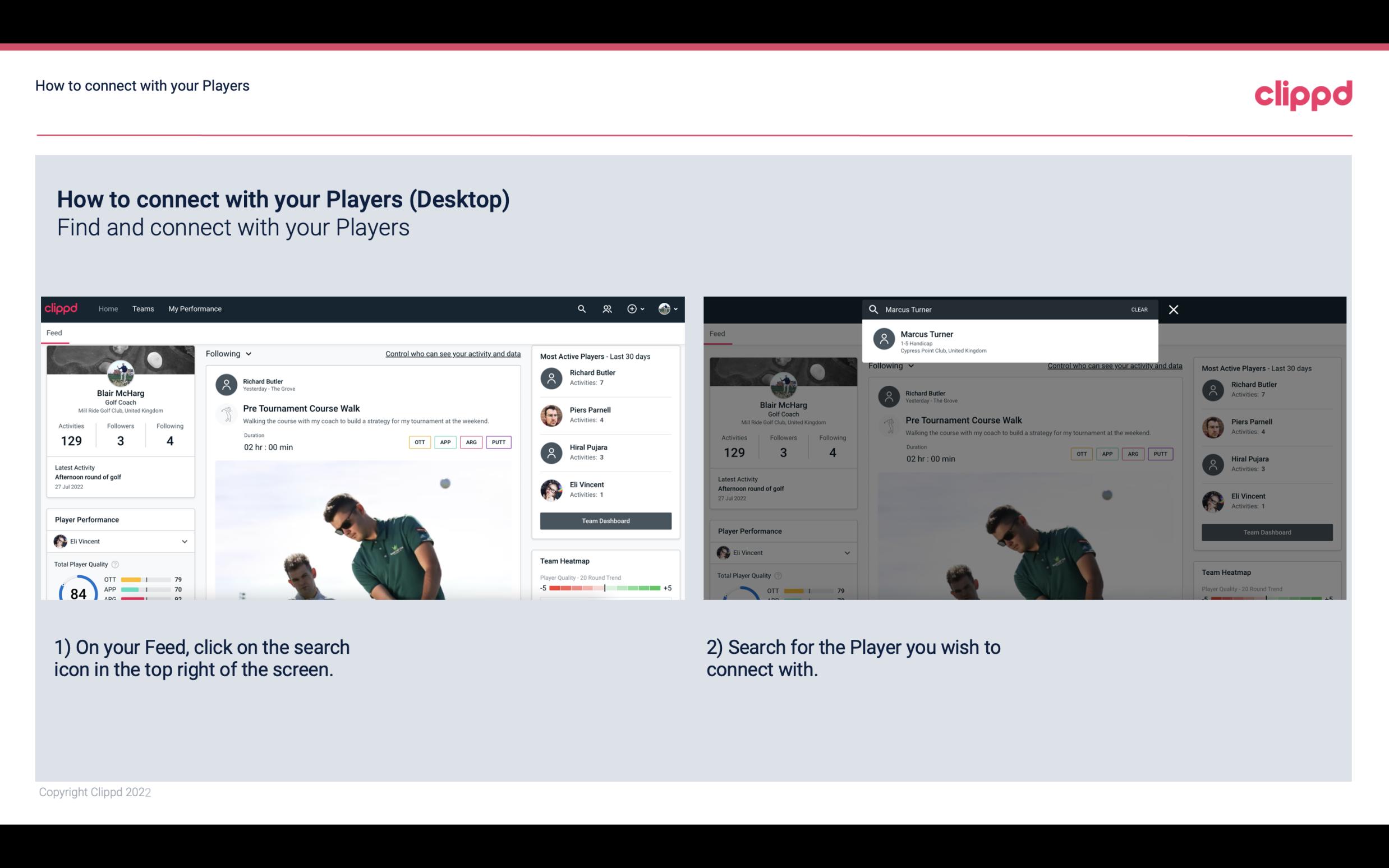Expand Marcus Turner search result dropdown
This screenshot has height=868, width=1389.
click(1009, 341)
